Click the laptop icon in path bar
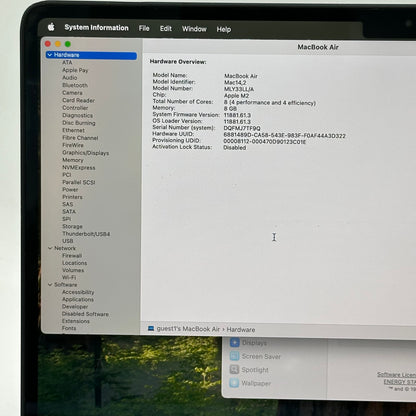Viewport: 416px width, 416px height. click(151, 329)
